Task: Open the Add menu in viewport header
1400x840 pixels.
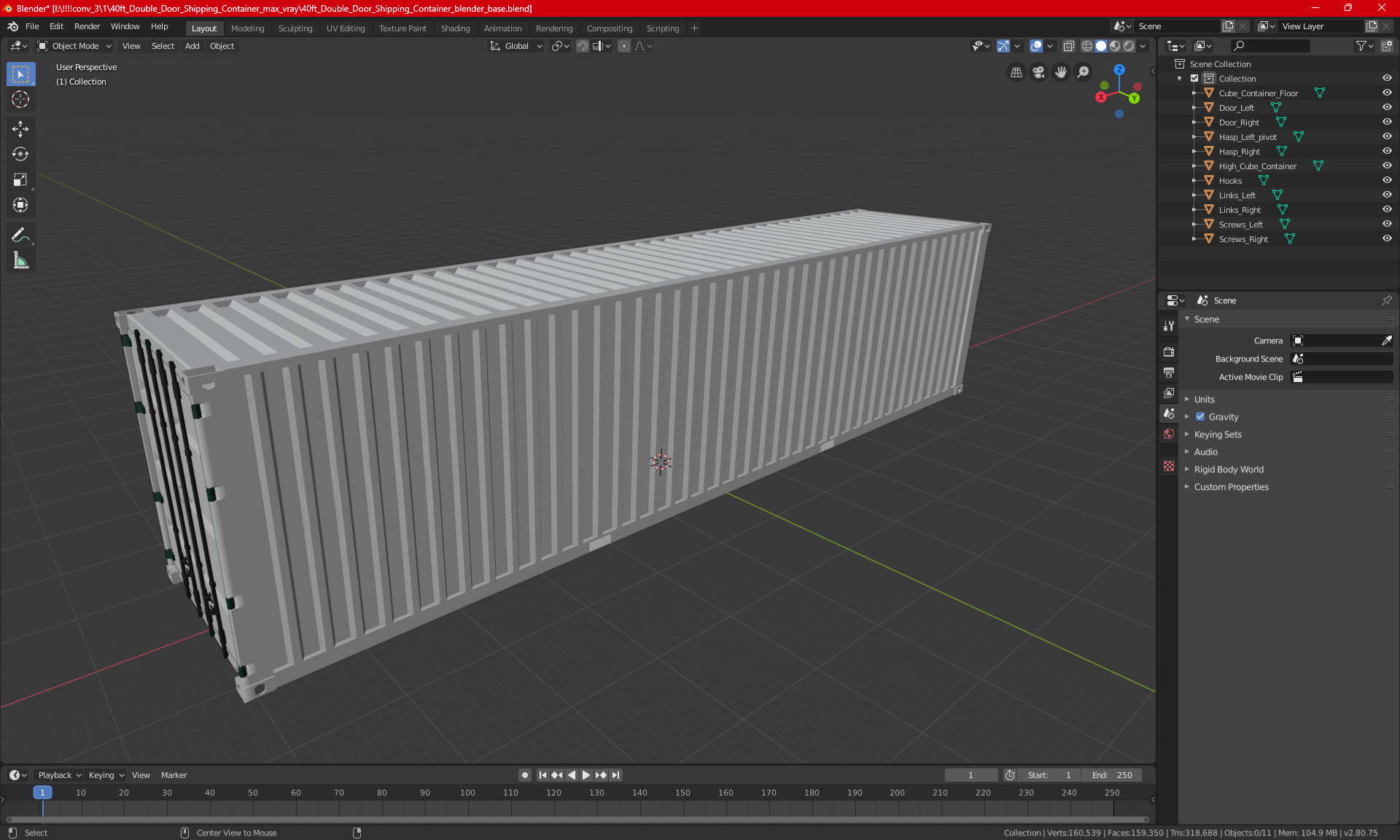Action: 192,46
